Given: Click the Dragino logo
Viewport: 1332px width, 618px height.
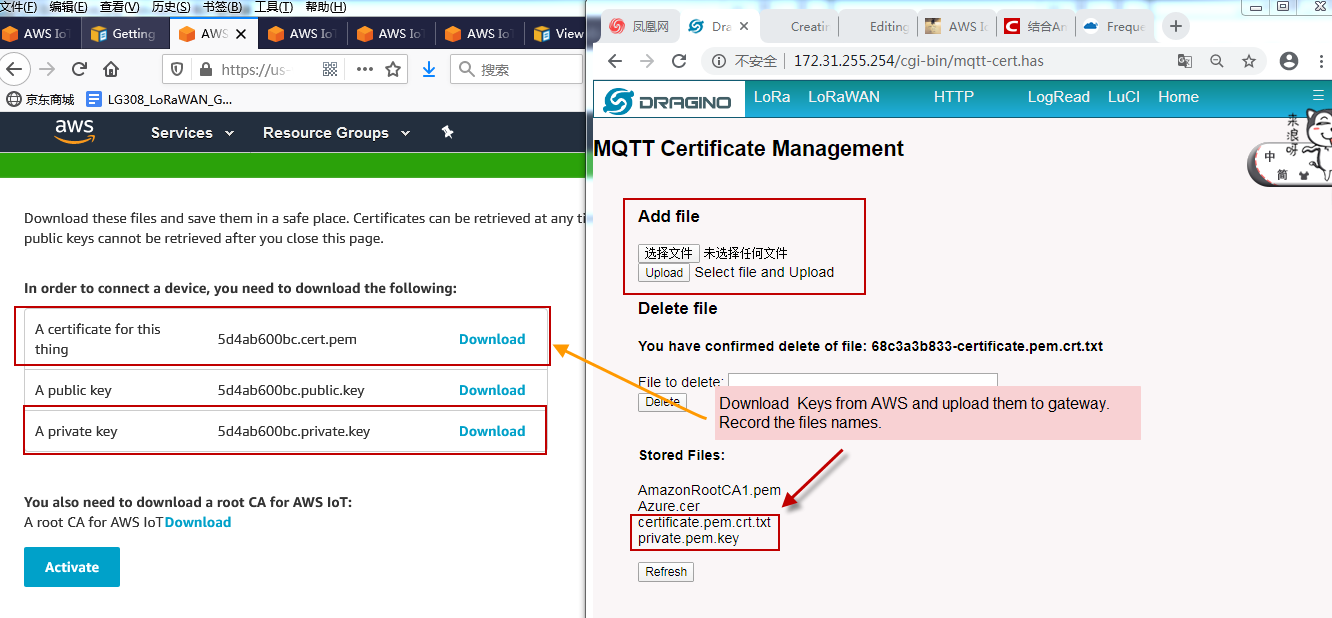Looking at the screenshot, I should (x=668, y=100).
